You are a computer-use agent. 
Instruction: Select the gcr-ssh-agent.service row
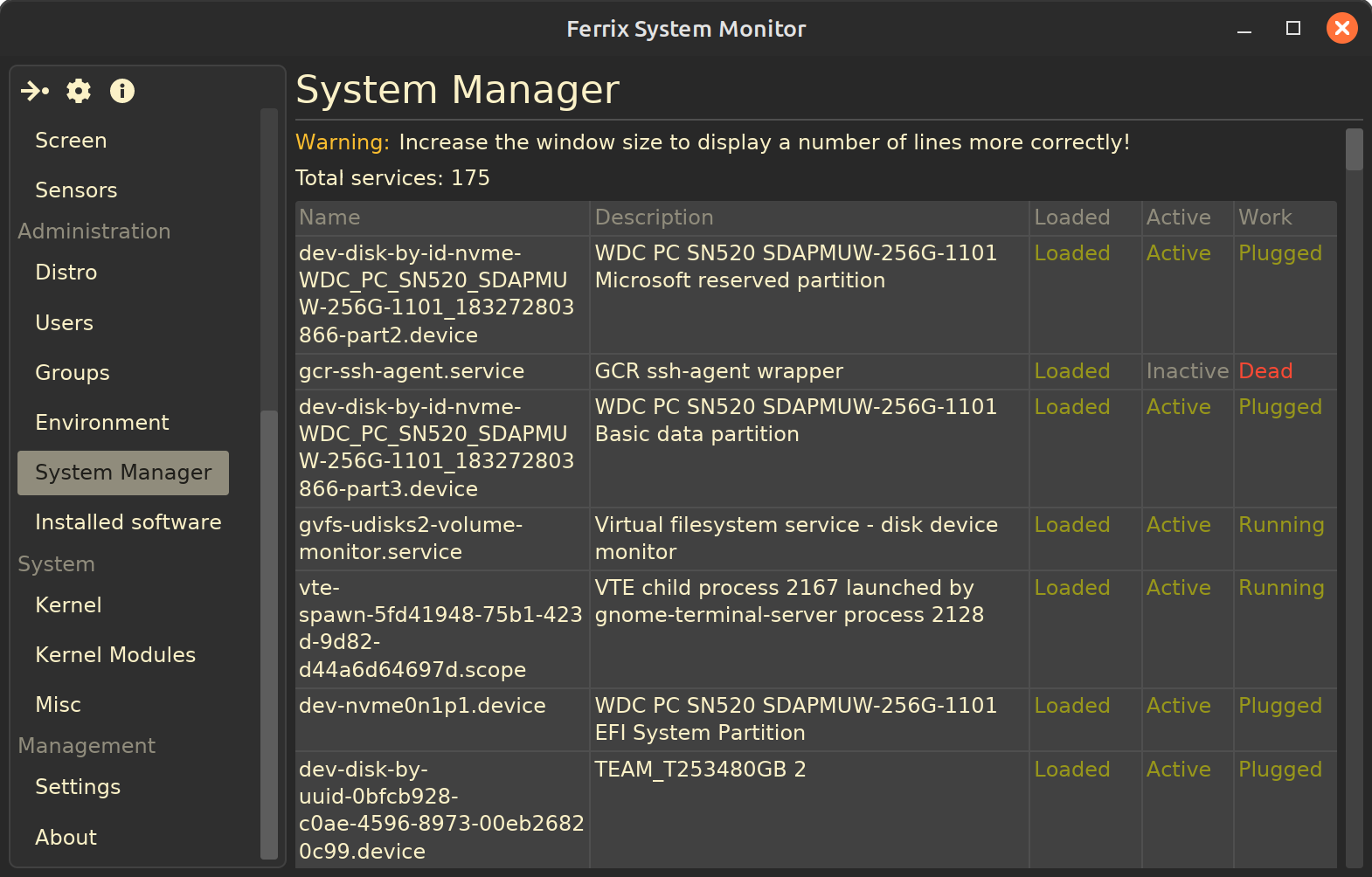click(x=412, y=371)
